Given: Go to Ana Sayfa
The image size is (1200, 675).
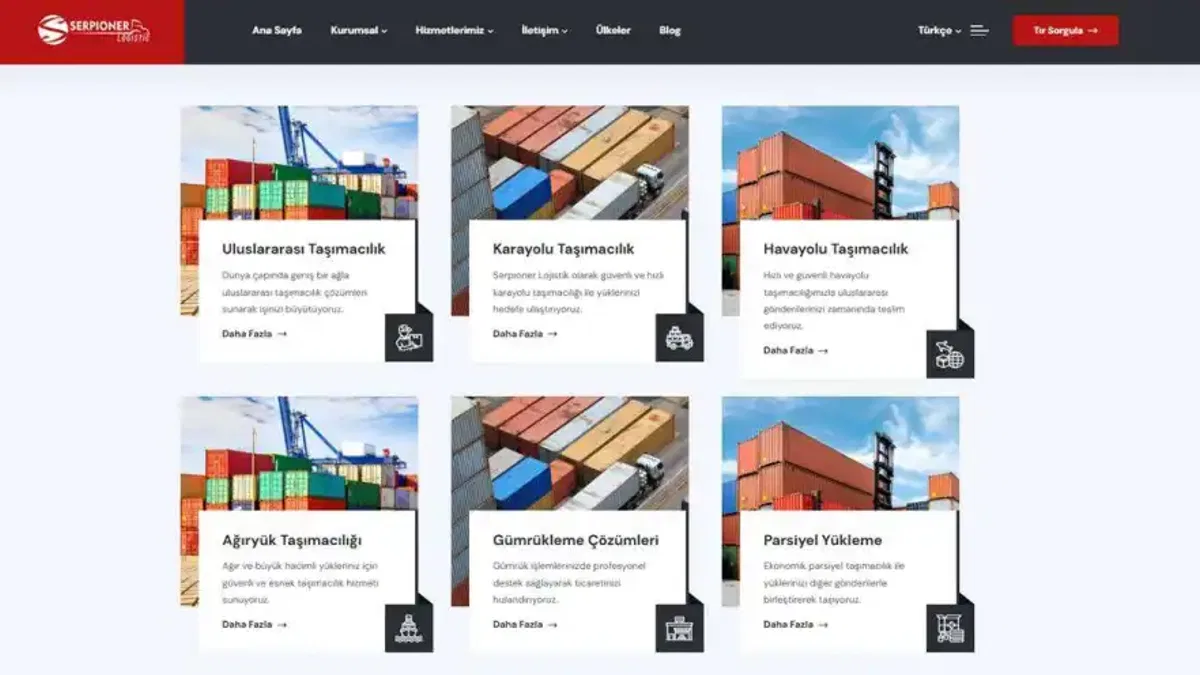Looking at the screenshot, I should pyautogui.click(x=277, y=31).
